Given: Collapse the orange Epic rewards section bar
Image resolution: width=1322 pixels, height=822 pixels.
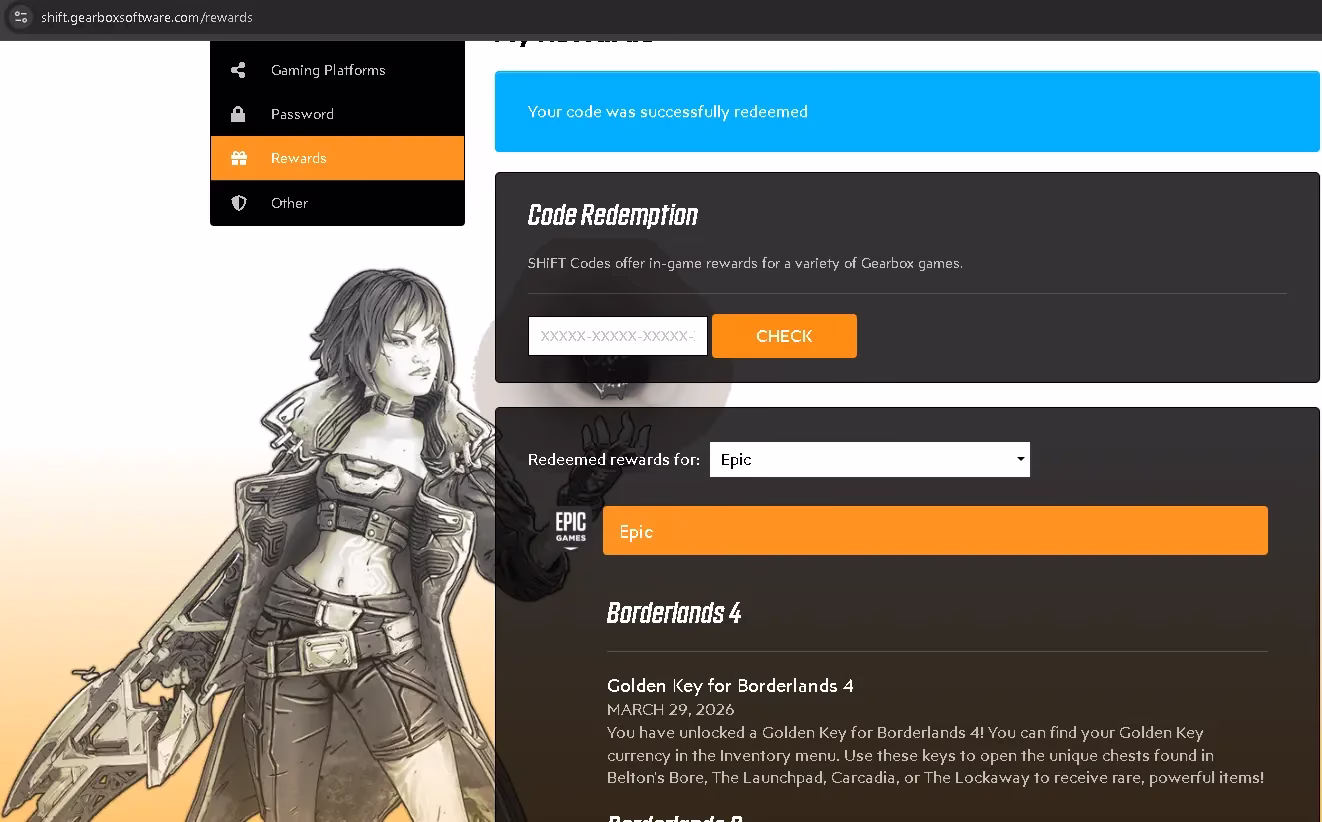Looking at the screenshot, I should (x=934, y=530).
